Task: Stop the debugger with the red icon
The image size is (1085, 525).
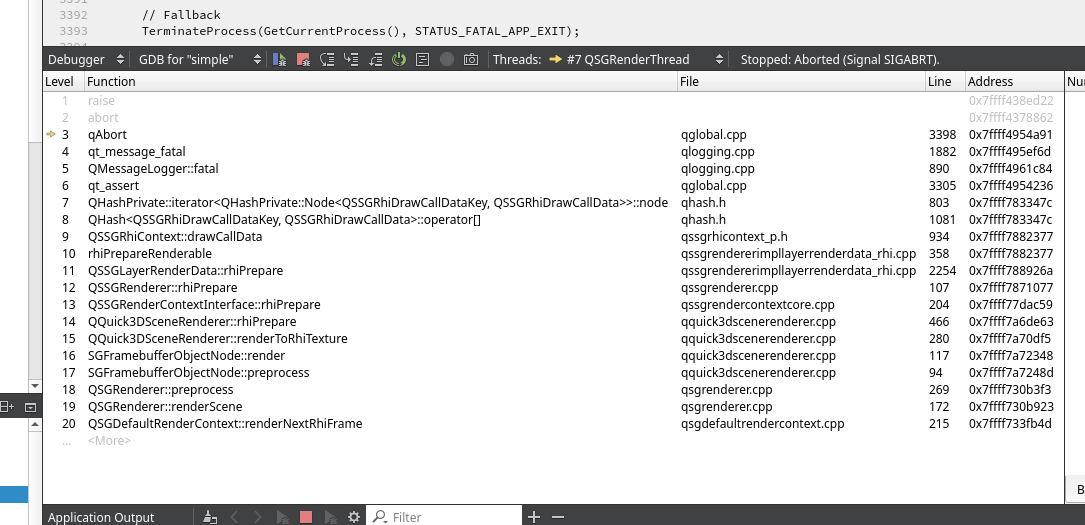Action: coord(303,60)
